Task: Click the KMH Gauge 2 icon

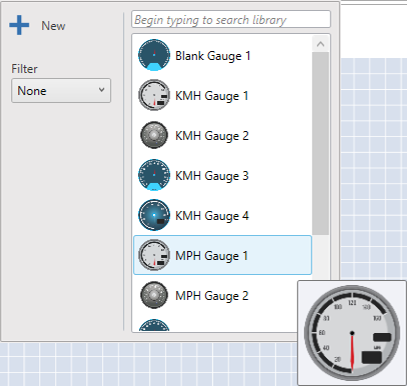Action: [x=154, y=135]
